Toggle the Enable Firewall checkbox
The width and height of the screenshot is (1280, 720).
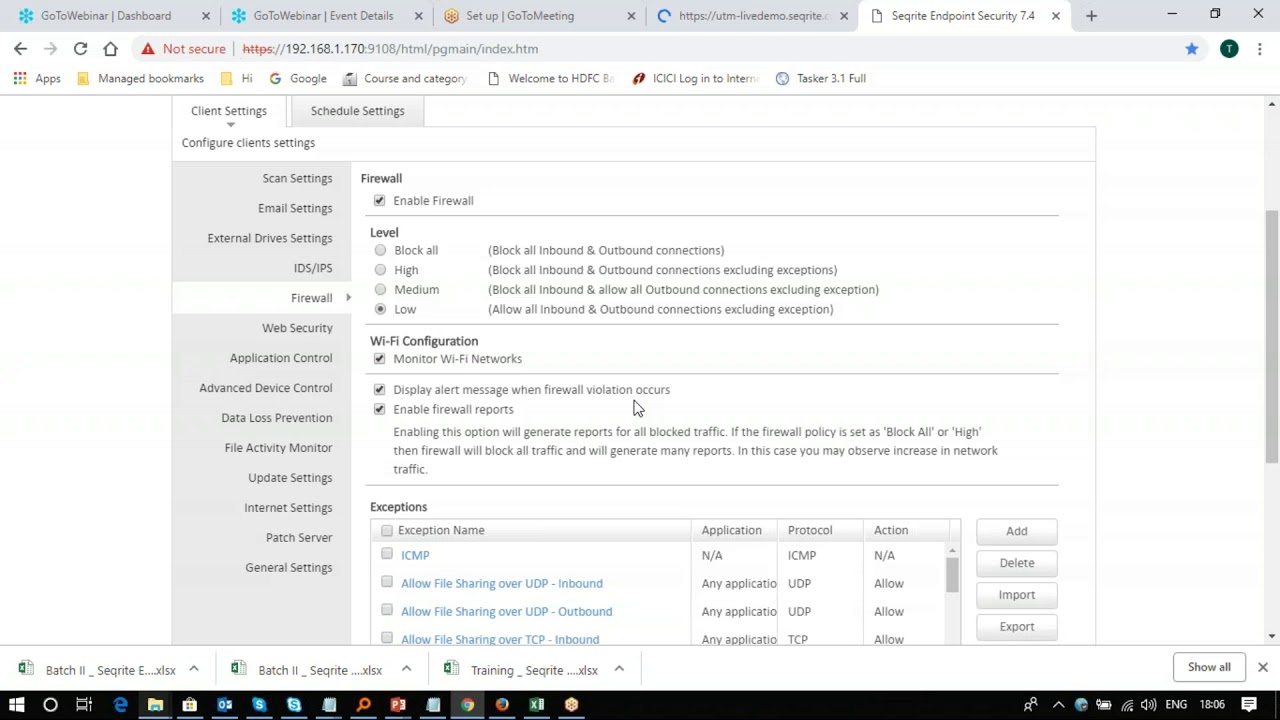click(x=379, y=201)
